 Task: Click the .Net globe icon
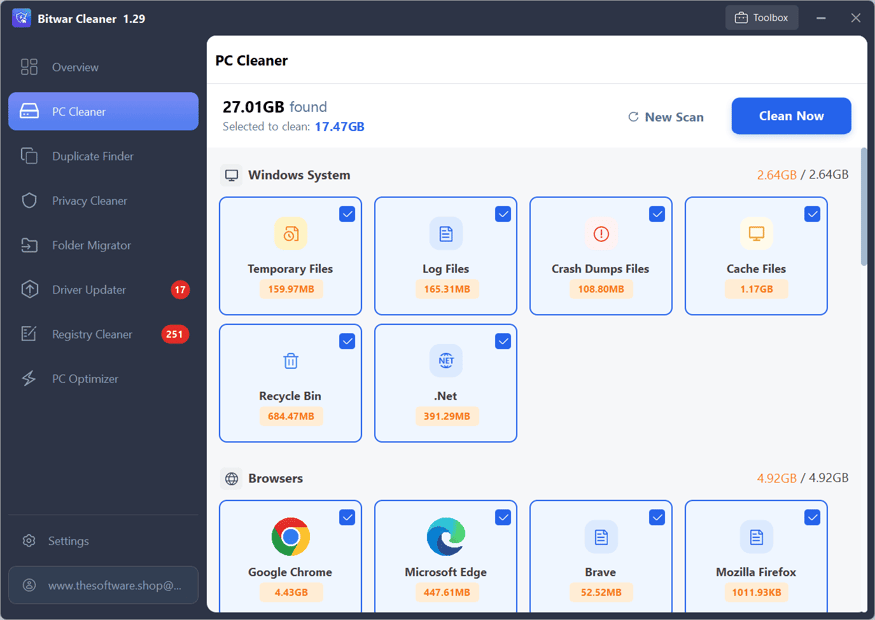coord(446,361)
